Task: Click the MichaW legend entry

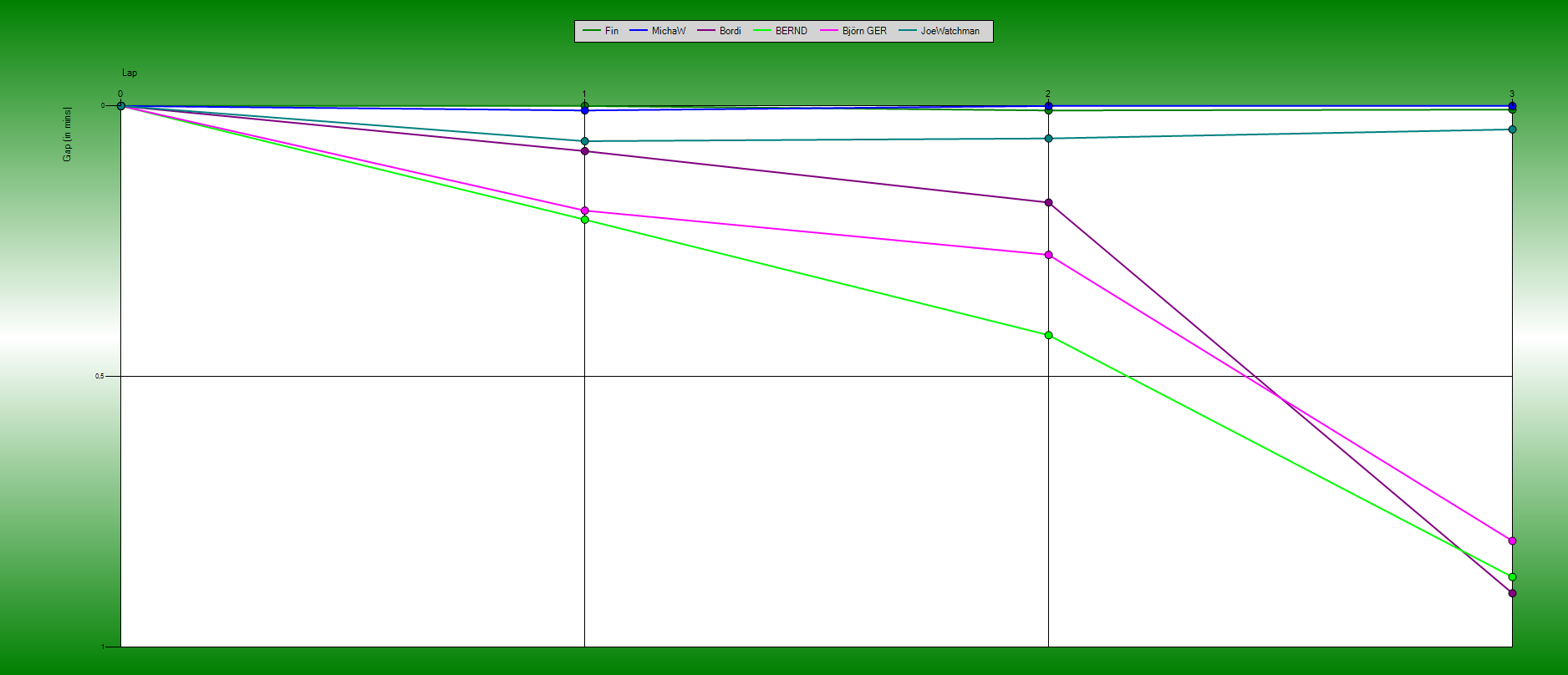Action: 658,31
